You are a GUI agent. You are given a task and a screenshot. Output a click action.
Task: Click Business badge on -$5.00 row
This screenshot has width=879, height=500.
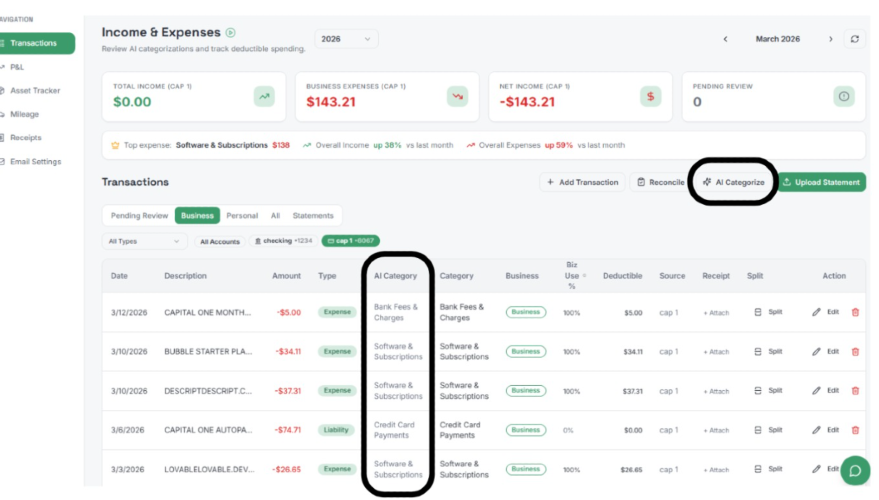click(526, 312)
